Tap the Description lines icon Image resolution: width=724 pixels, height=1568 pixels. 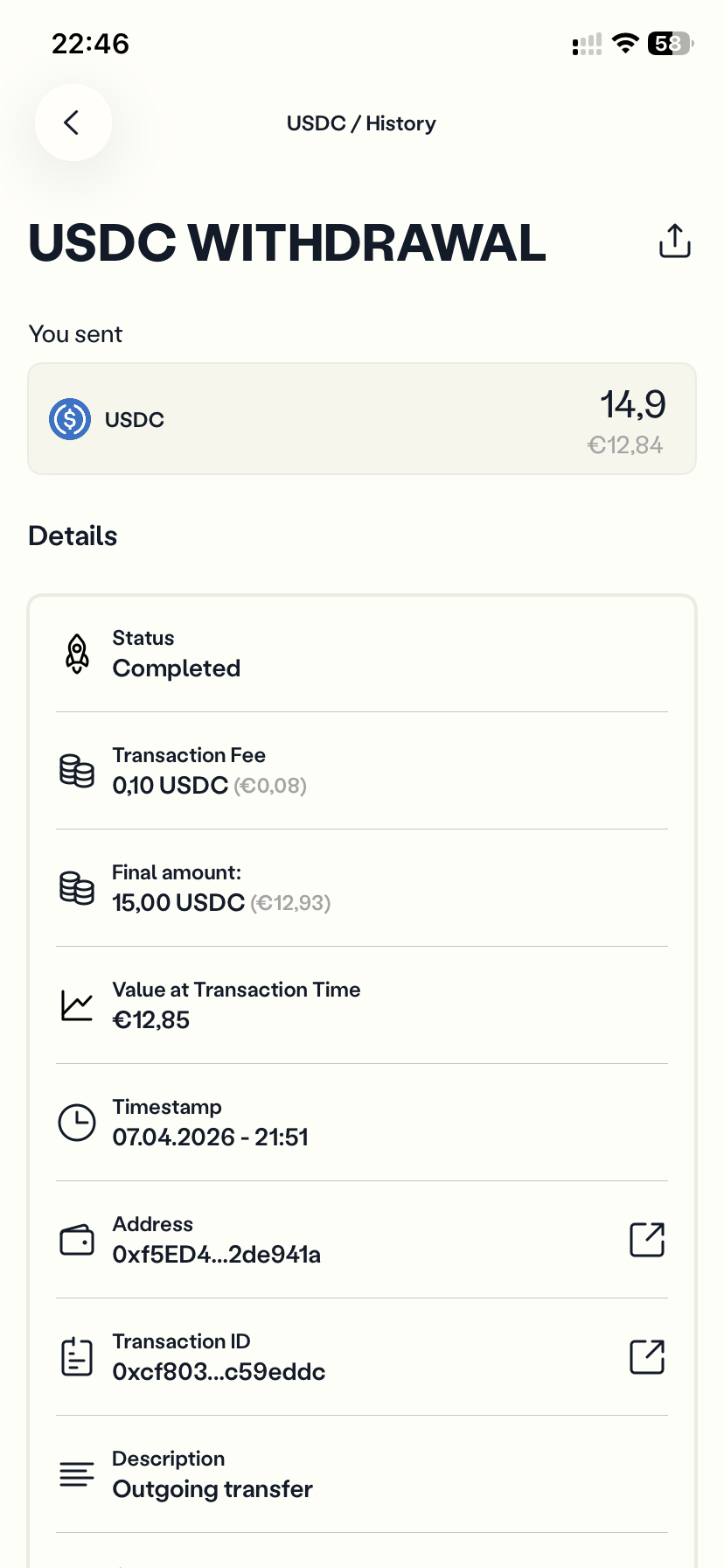tap(77, 1474)
